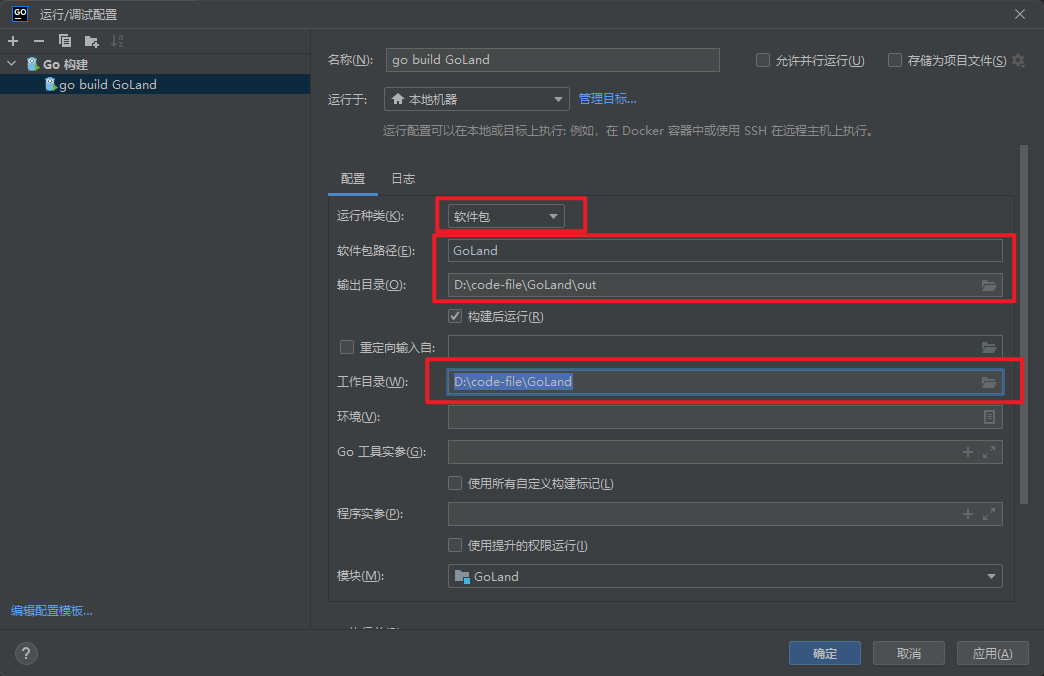
Task: Open settings gear for stored project file
Action: pyautogui.click(x=1018, y=61)
